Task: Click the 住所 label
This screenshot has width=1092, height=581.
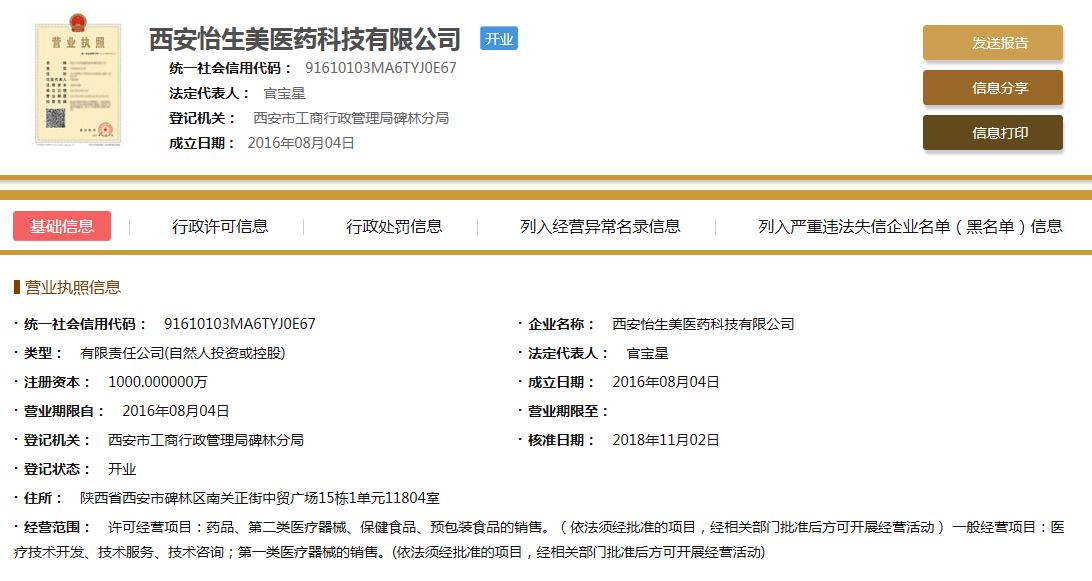Action: tap(43, 498)
